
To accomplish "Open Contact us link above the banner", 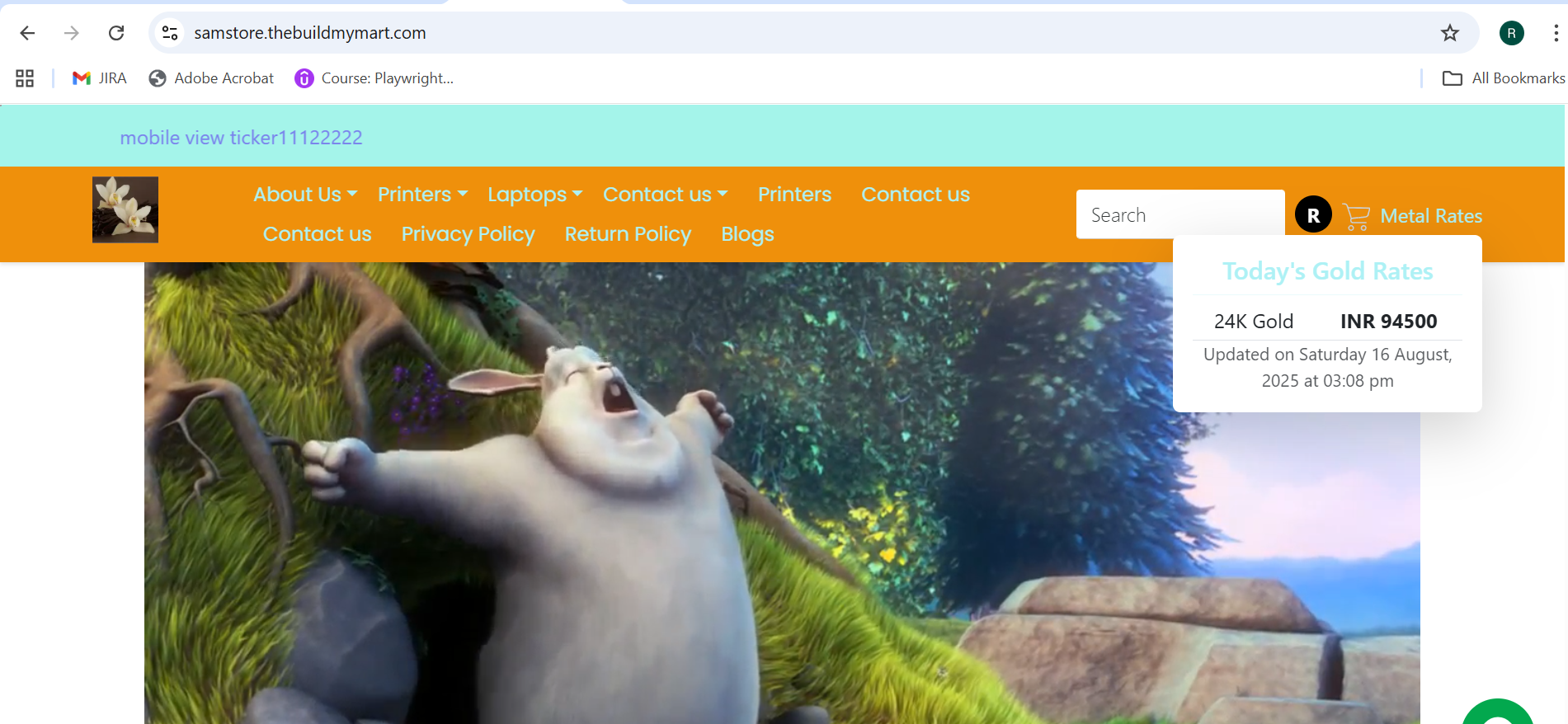I will pyautogui.click(x=317, y=234).
